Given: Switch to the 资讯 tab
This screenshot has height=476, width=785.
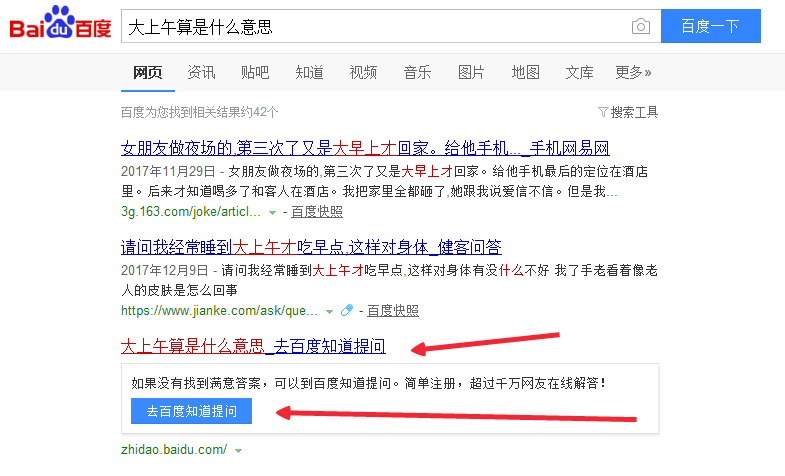Looking at the screenshot, I should tap(201, 73).
